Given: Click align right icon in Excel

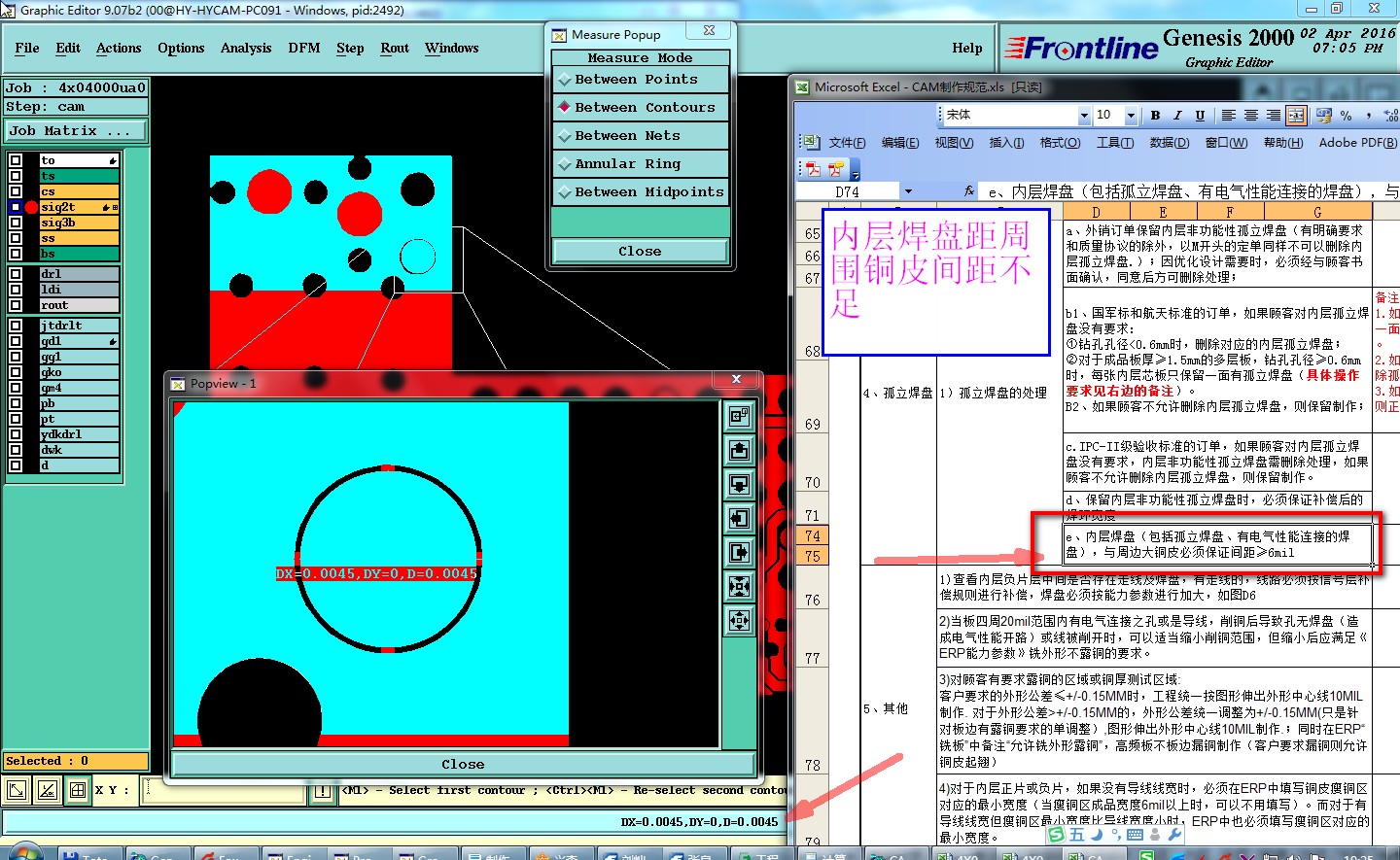Looking at the screenshot, I should coord(1274,116).
